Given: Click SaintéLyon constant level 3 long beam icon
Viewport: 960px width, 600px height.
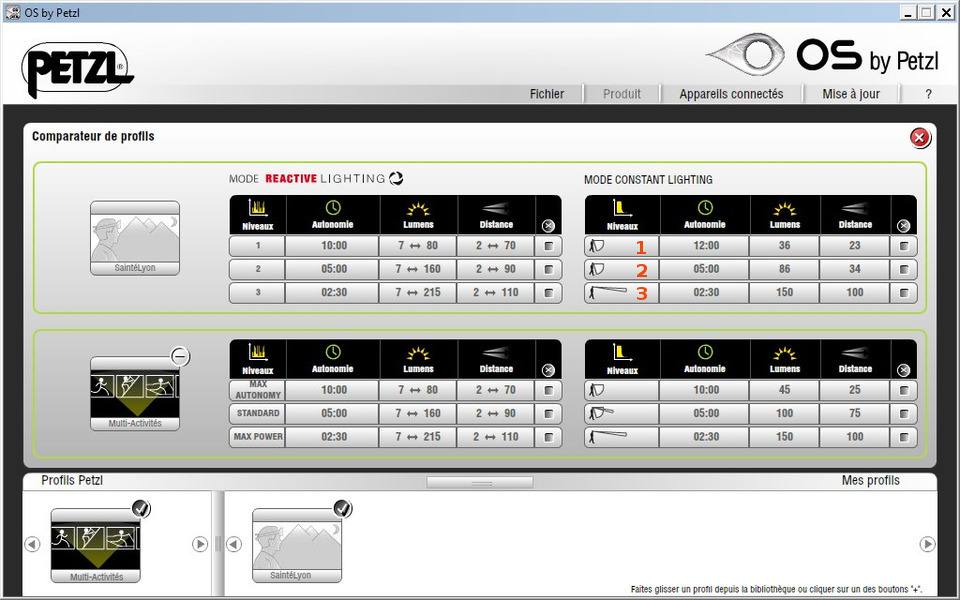Looking at the screenshot, I should coord(608,293).
